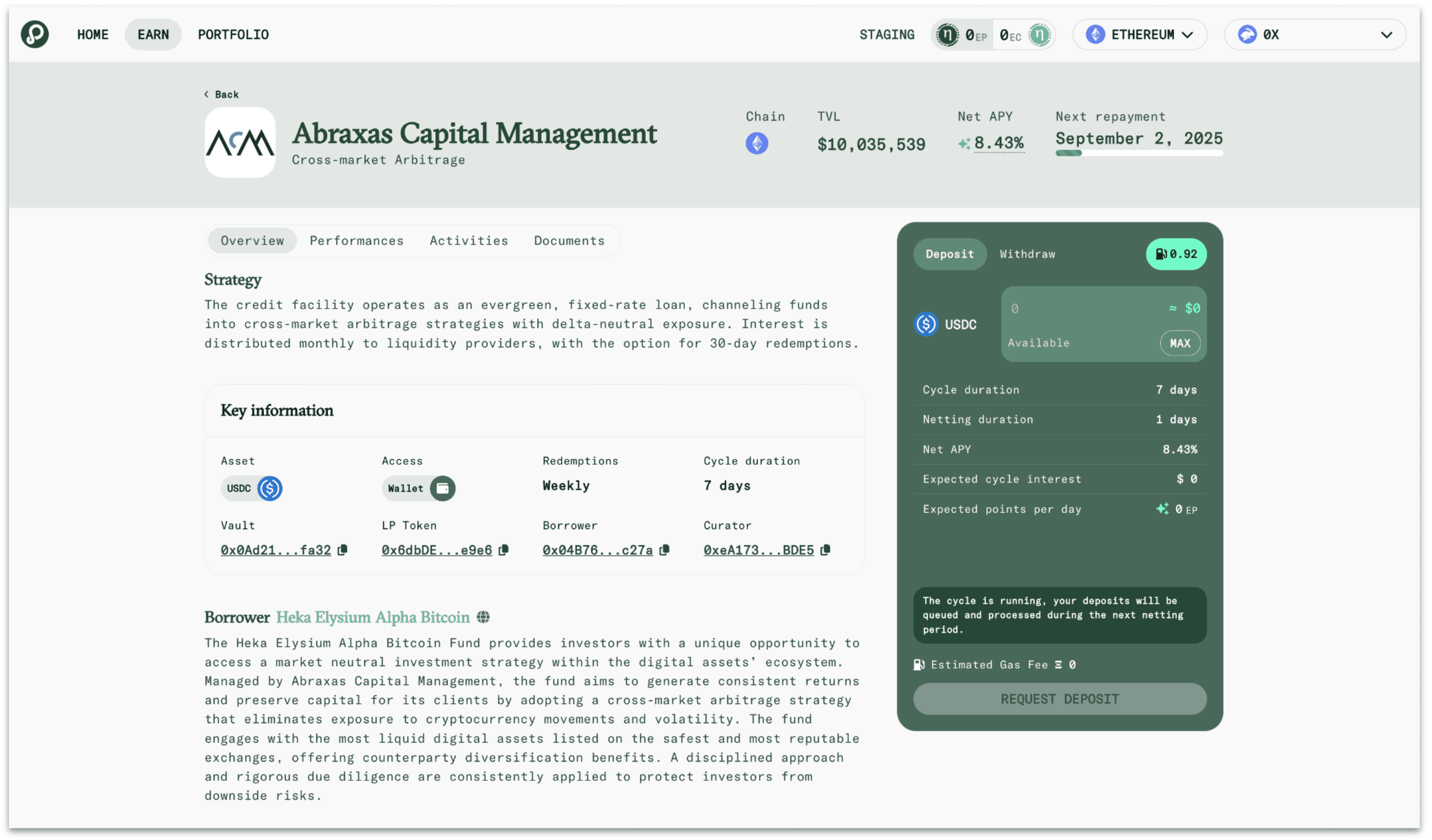Click the globe website icon beside borrower name

pos(483,617)
